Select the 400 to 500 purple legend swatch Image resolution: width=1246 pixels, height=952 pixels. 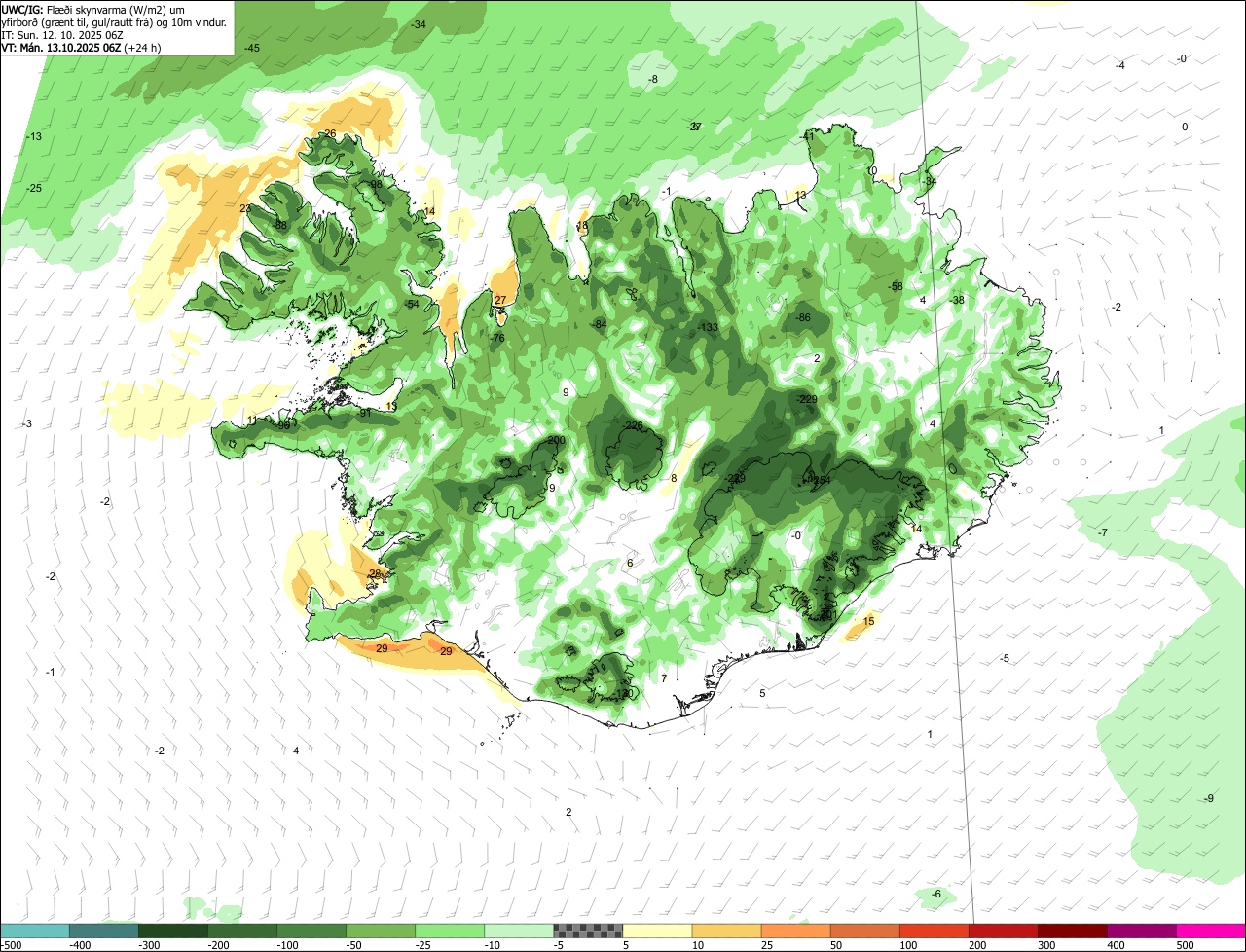coord(1142,931)
